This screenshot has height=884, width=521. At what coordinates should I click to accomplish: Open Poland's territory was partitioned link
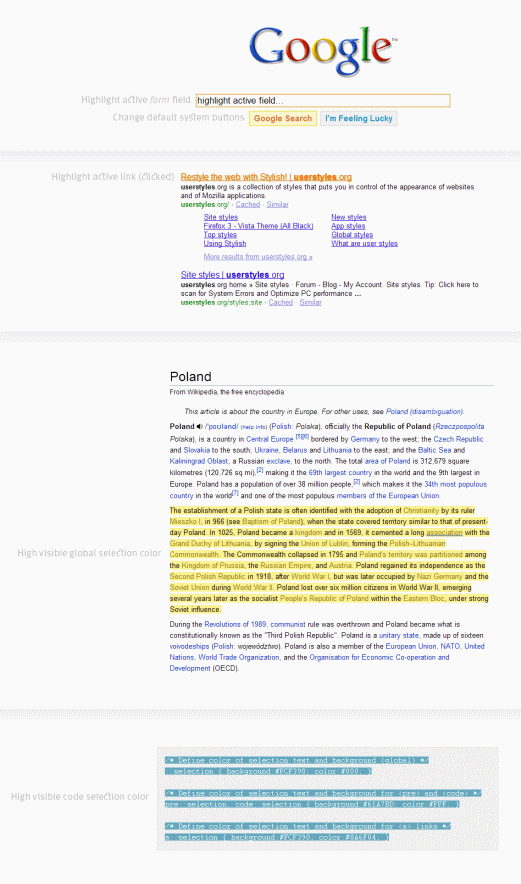(x=411, y=555)
